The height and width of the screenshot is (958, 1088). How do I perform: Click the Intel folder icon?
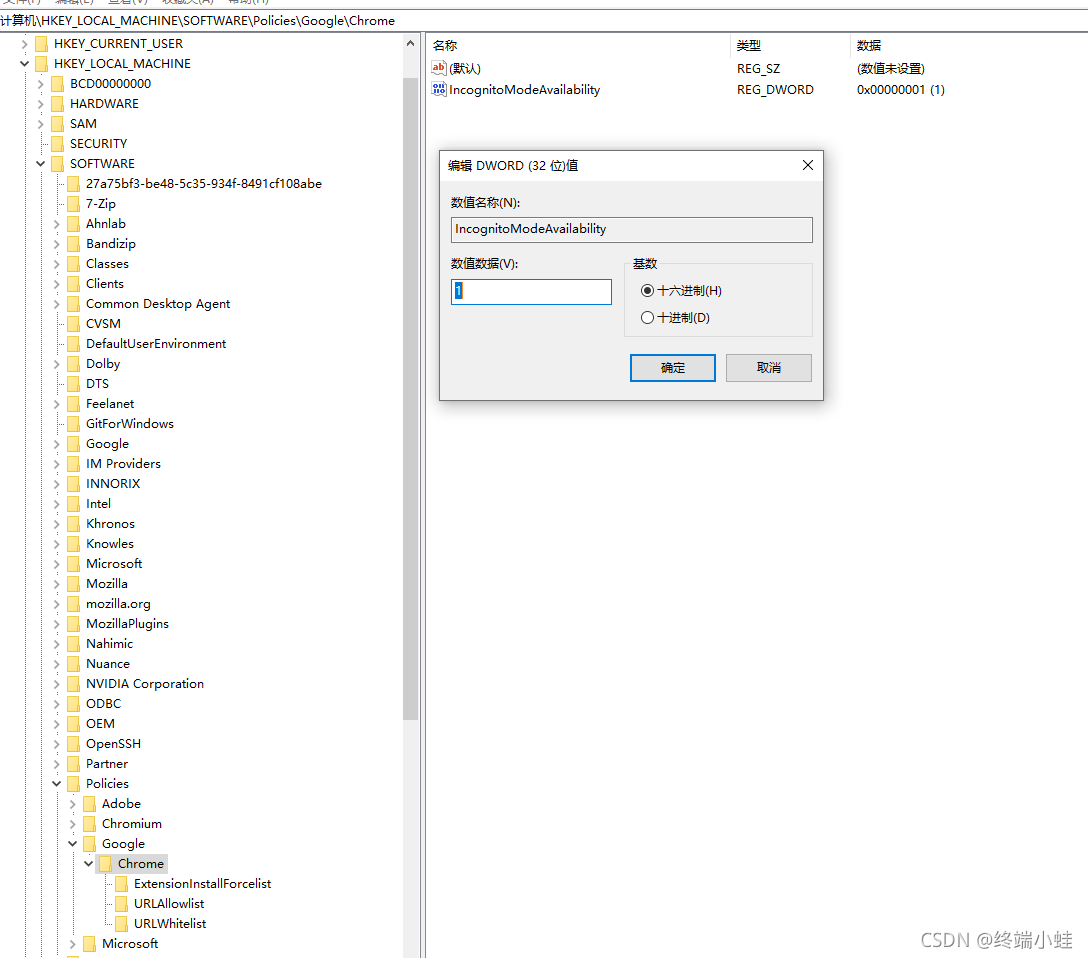[x=74, y=504]
